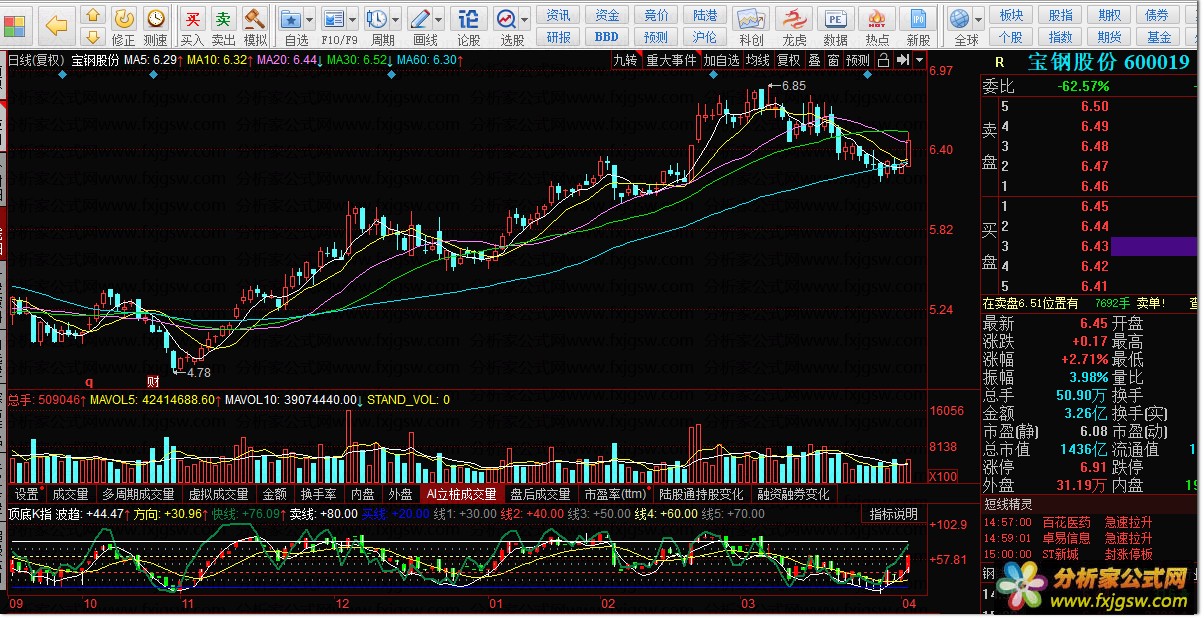The height and width of the screenshot is (618, 1204).
Task: Expand the 画线 dropdown arrow
Action: coord(439,18)
